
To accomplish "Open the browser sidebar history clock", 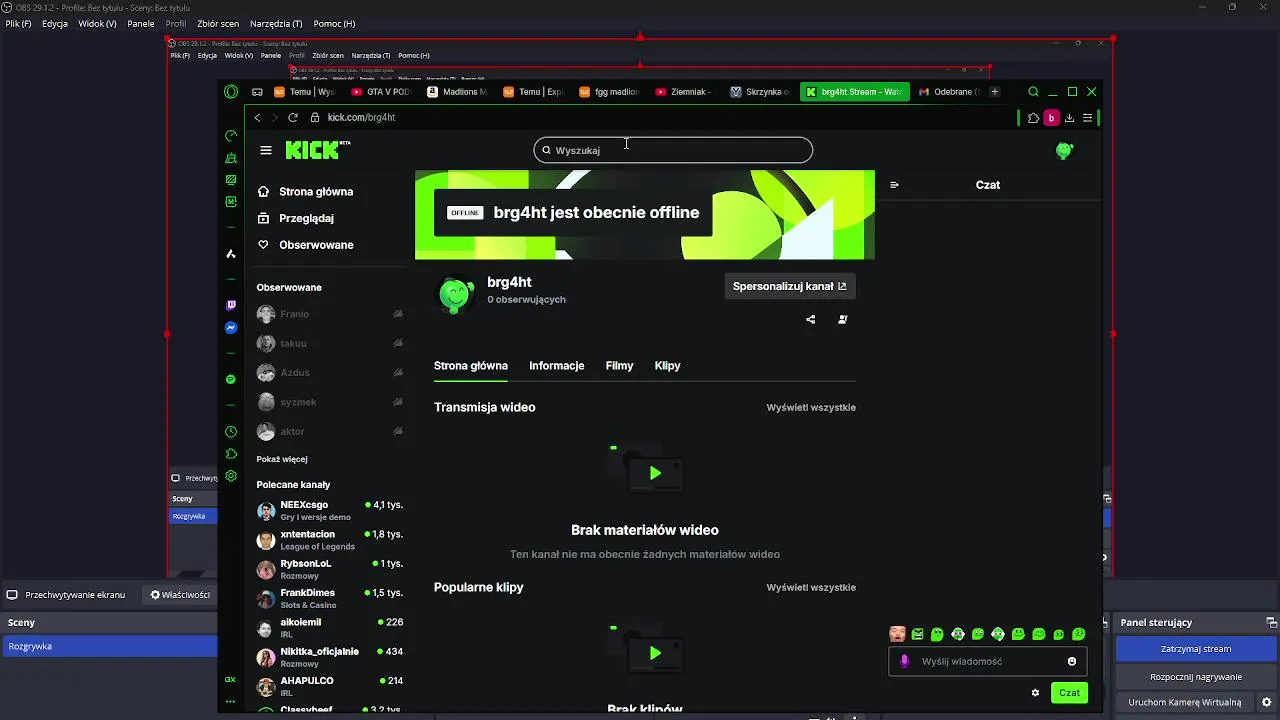I will (x=231, y=432).
